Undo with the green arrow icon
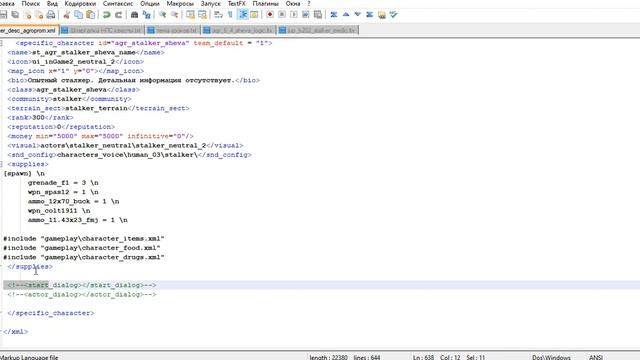The height and width of the screenshot is (360, 640). pyautogui.click(x=107, y=15)
